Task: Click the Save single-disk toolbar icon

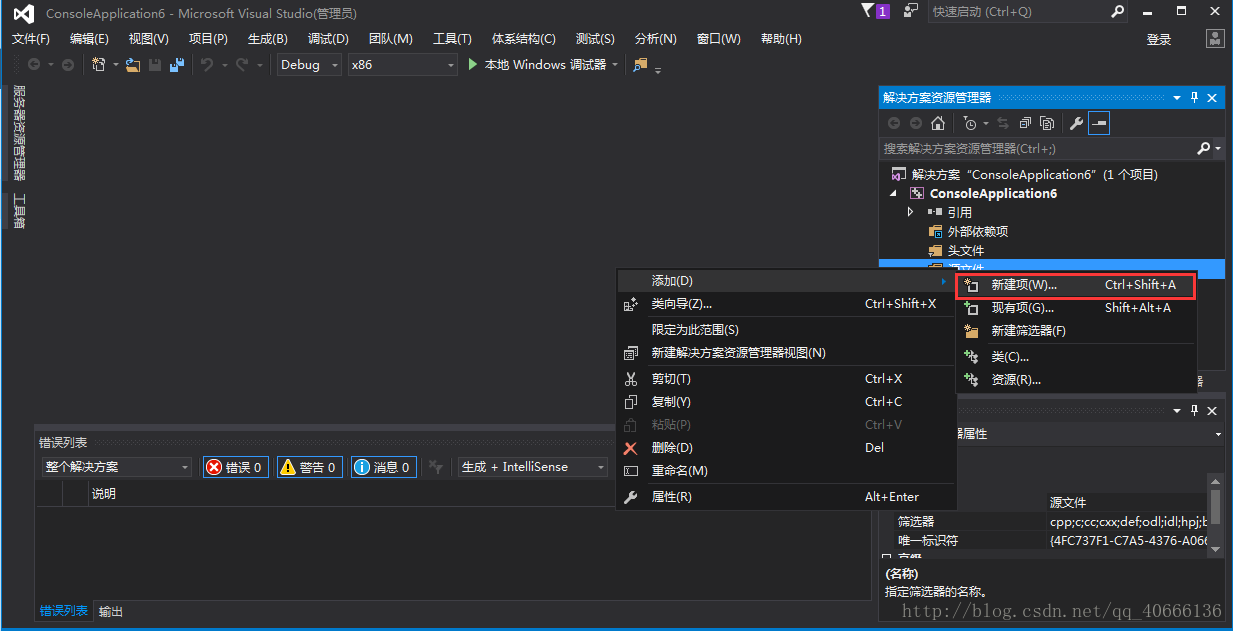Action: [x=155, y=65]
